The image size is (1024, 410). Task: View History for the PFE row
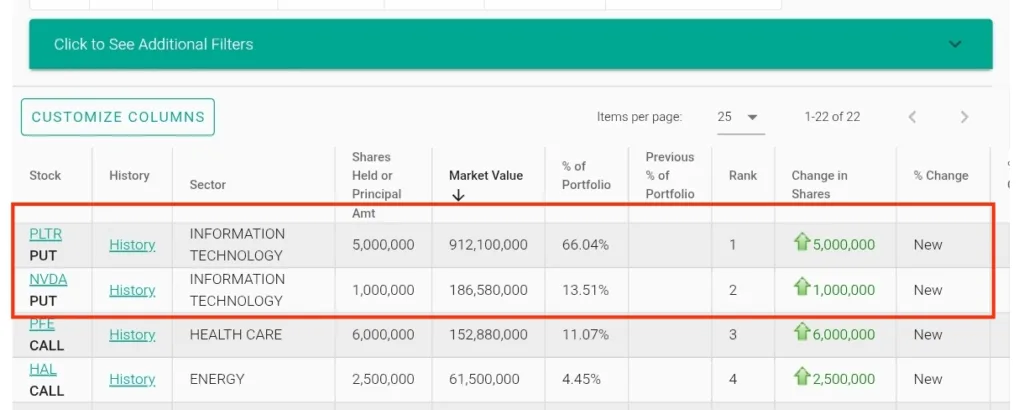tap(132, 335)
